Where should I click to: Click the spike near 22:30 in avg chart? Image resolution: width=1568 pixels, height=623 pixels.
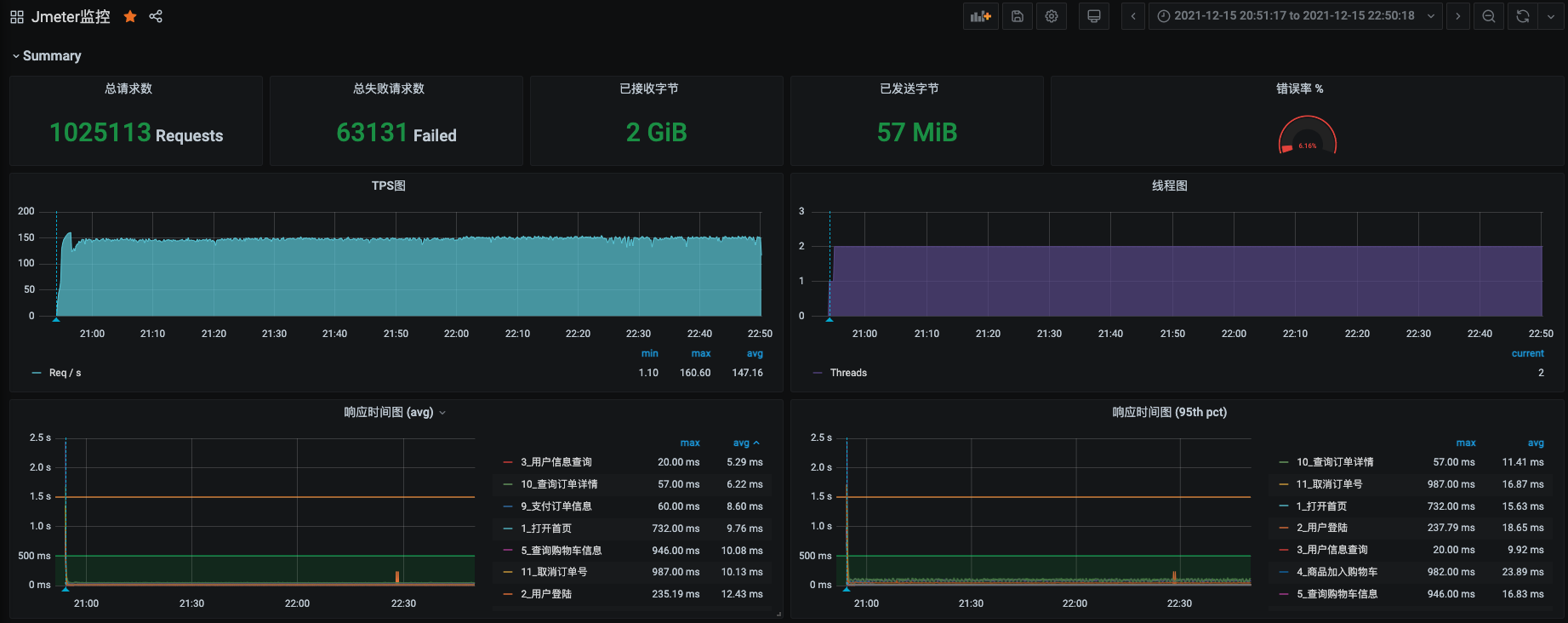tap(397, 577)
